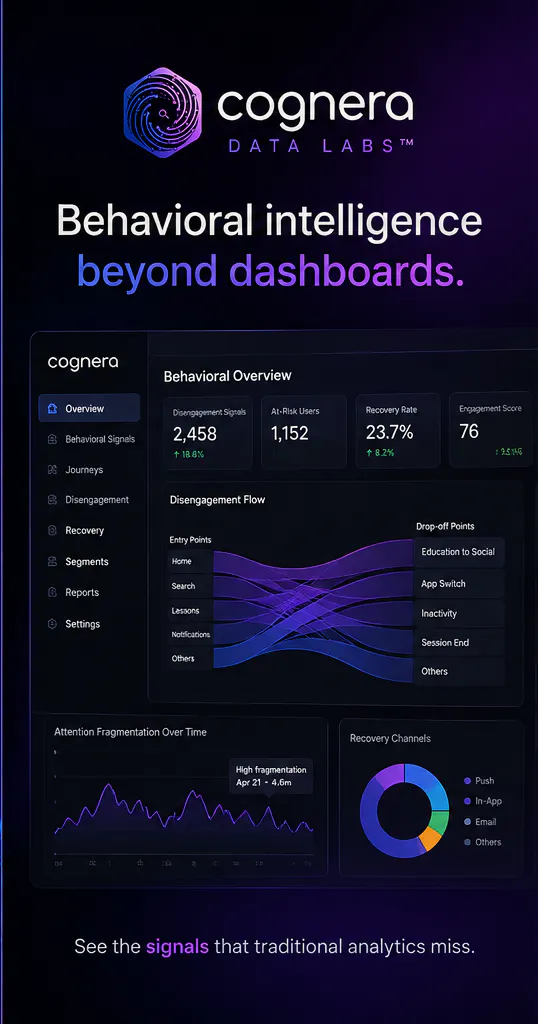Click the In-App legend color dot
538x1024 pixels.
(x=467, y=801)
